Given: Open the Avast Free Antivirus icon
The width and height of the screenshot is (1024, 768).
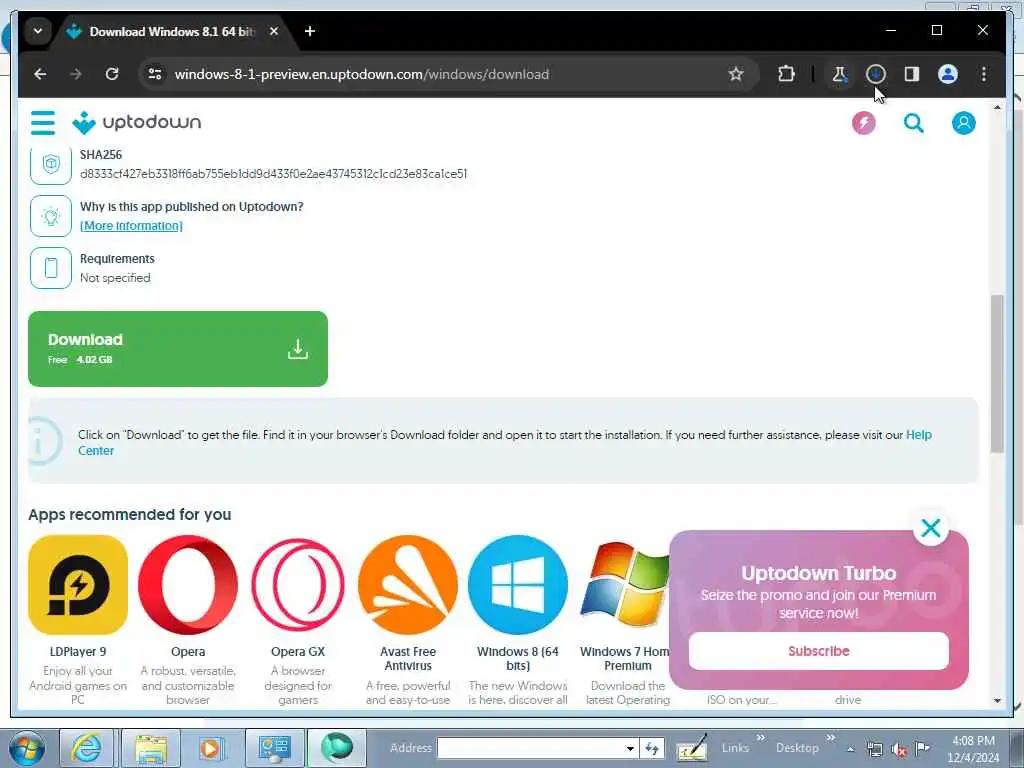Looking at the screenshot, I should point(408,584).
